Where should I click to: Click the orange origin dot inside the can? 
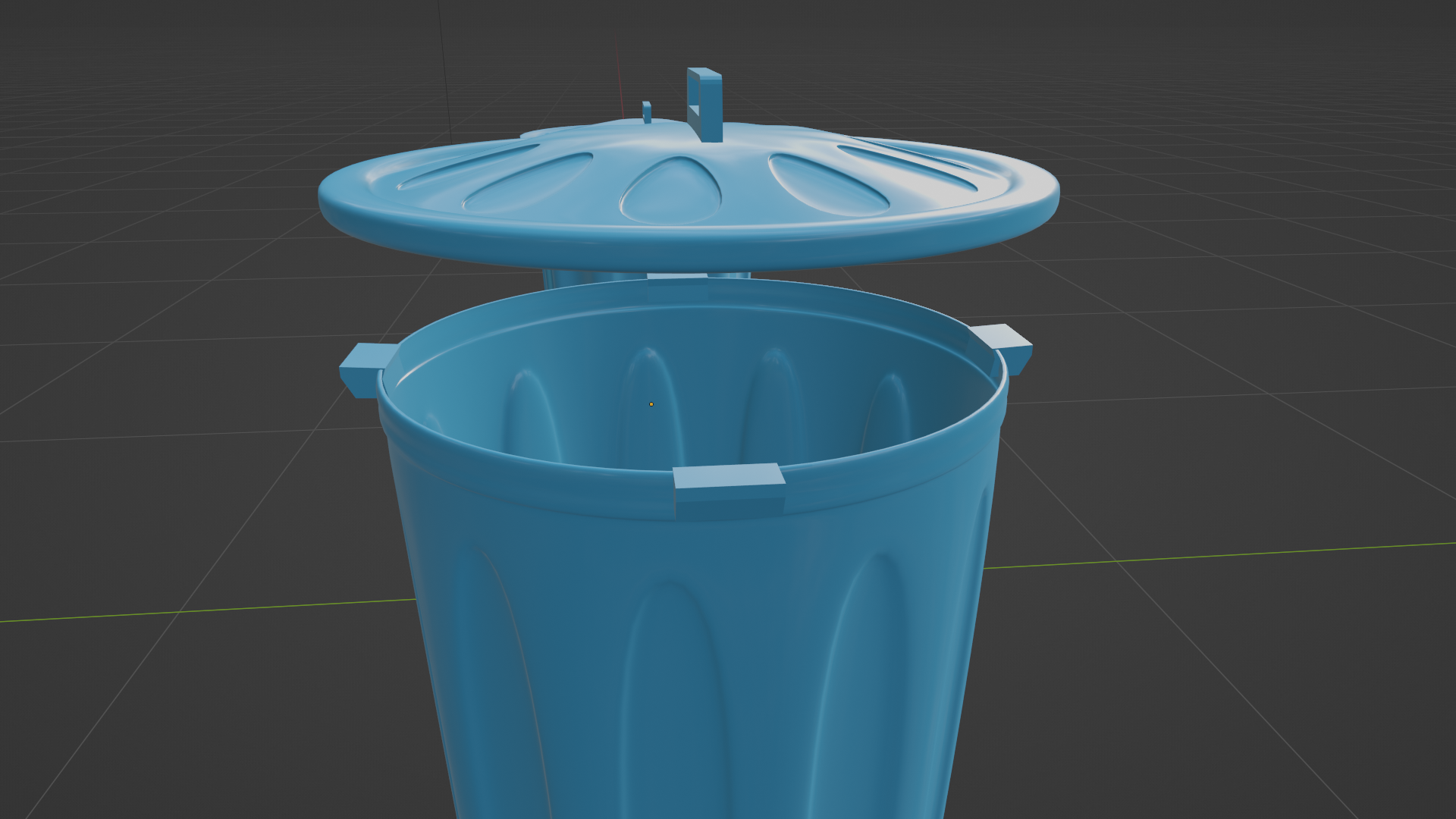tap(651, 404)
